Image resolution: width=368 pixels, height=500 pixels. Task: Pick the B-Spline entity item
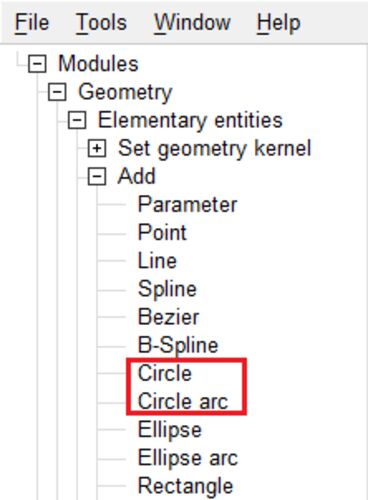pos(178,345)
